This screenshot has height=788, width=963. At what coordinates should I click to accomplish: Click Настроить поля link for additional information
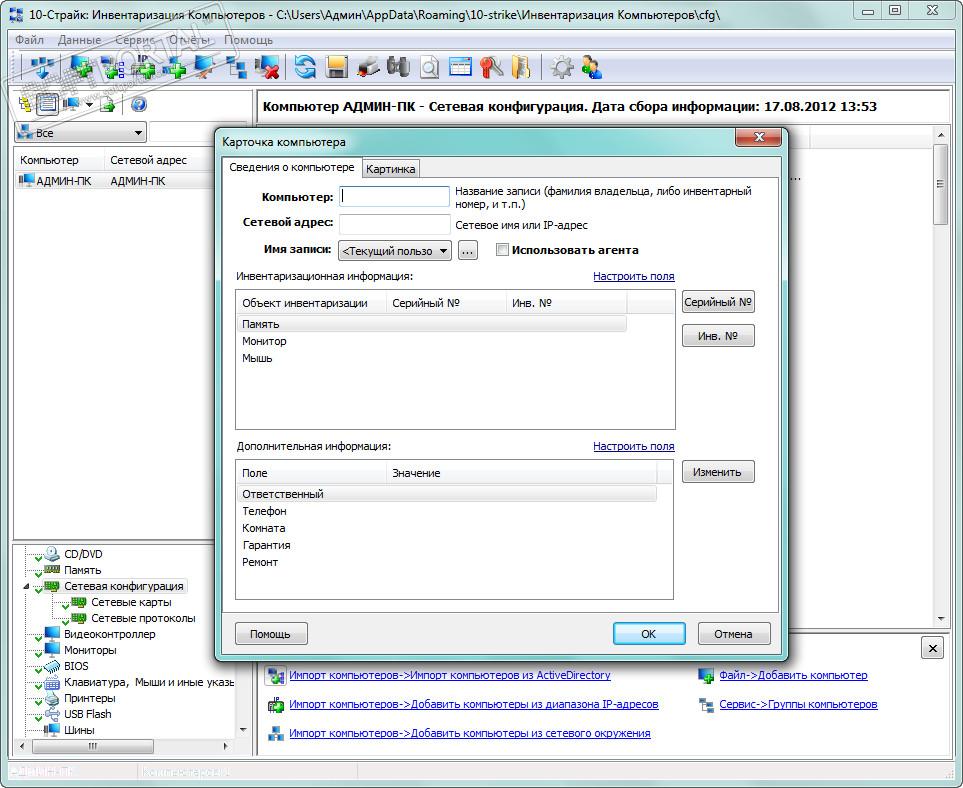[x=634, y=447]
